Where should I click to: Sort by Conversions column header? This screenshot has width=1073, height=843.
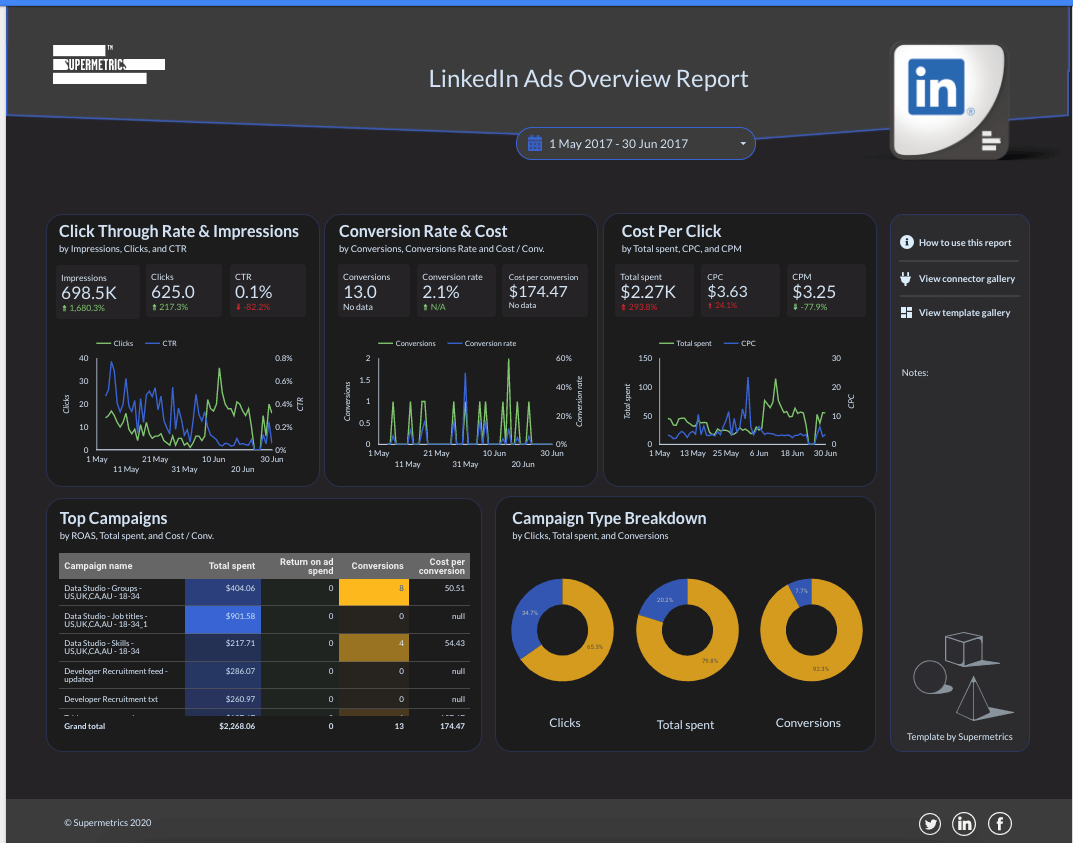click(377, 566)
